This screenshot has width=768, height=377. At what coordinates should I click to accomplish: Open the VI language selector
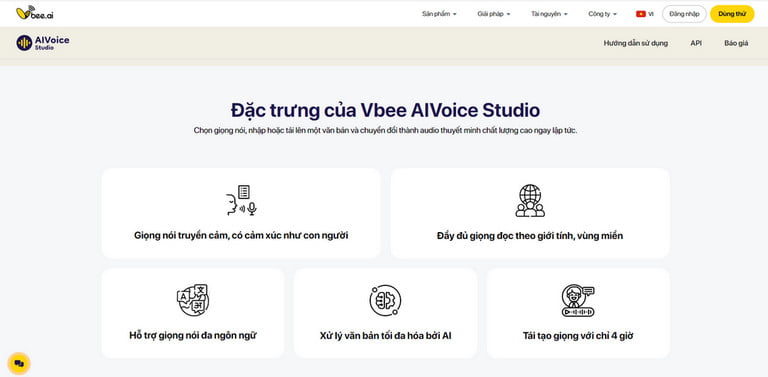(x=645, y=14)
